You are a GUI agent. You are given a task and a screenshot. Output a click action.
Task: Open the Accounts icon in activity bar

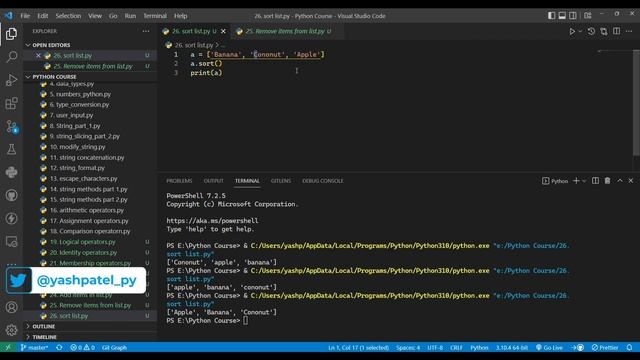tap(11, 307)
